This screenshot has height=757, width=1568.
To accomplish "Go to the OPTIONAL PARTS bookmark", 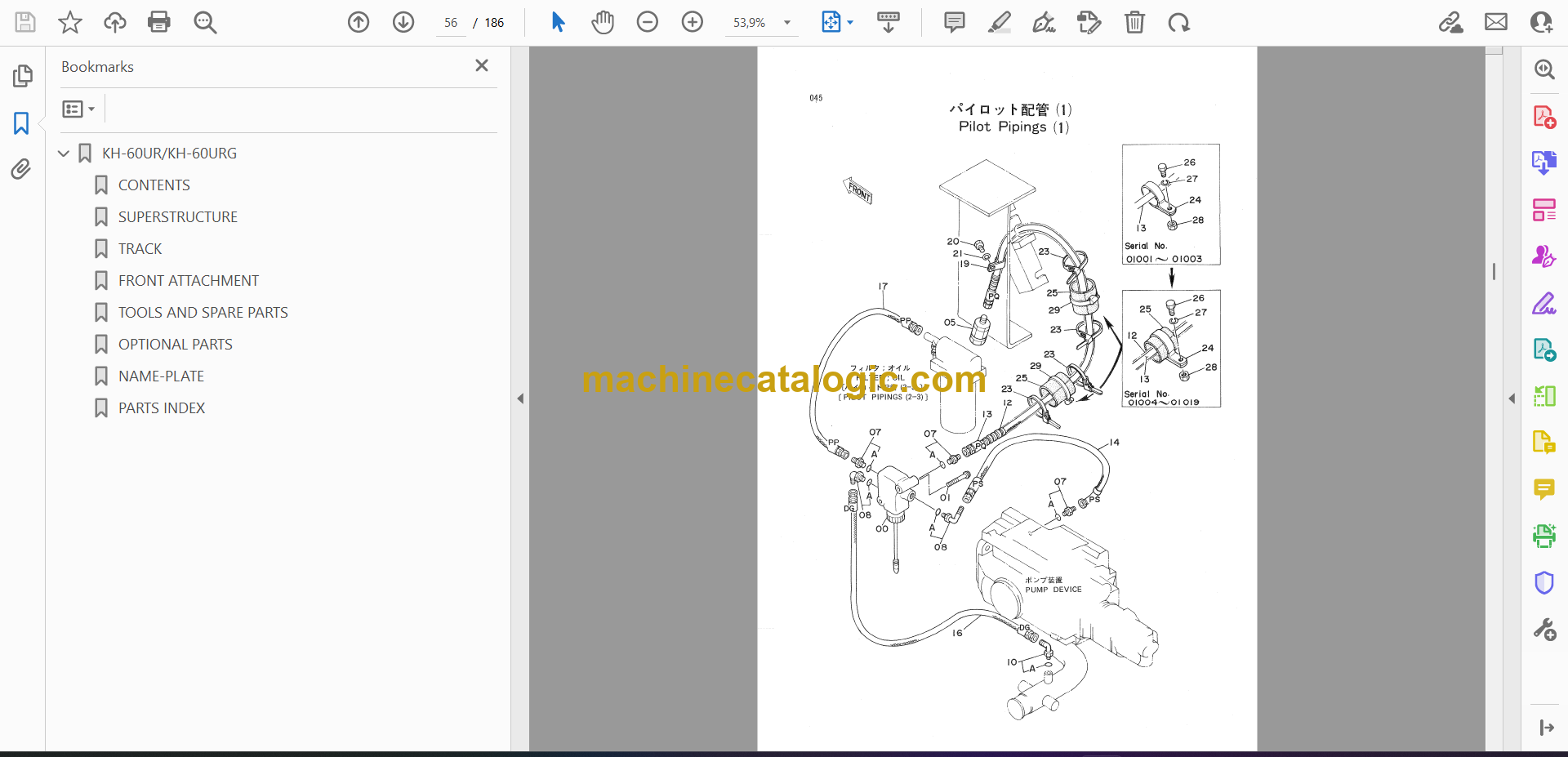I will pyautogui.click(x=176, y=345).
